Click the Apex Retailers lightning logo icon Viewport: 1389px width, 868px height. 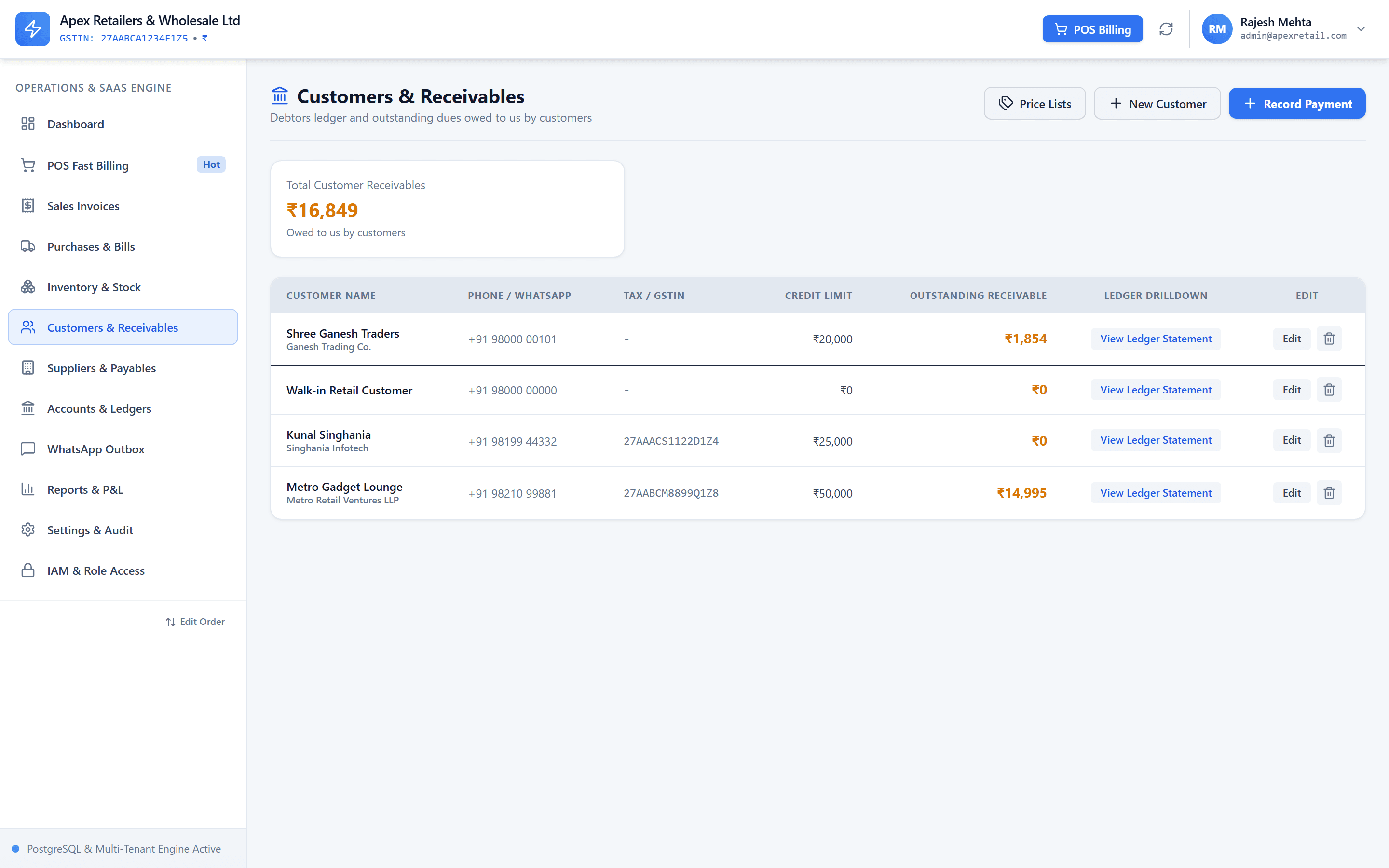click(x=33, y=29)
